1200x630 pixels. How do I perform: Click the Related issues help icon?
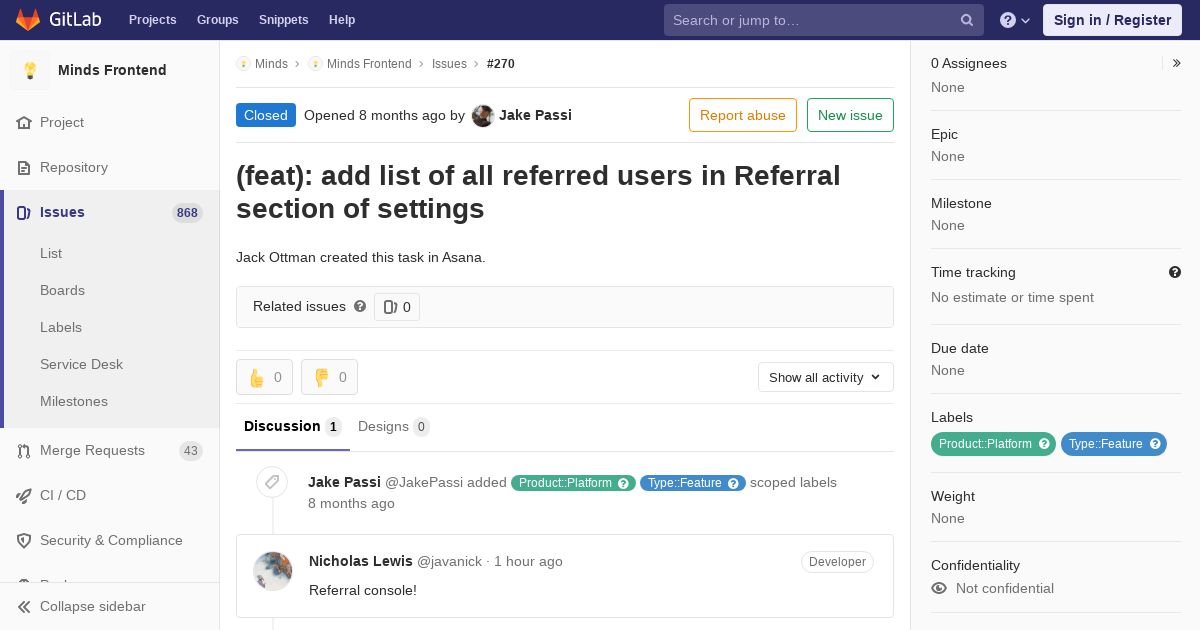pos(360,306)
